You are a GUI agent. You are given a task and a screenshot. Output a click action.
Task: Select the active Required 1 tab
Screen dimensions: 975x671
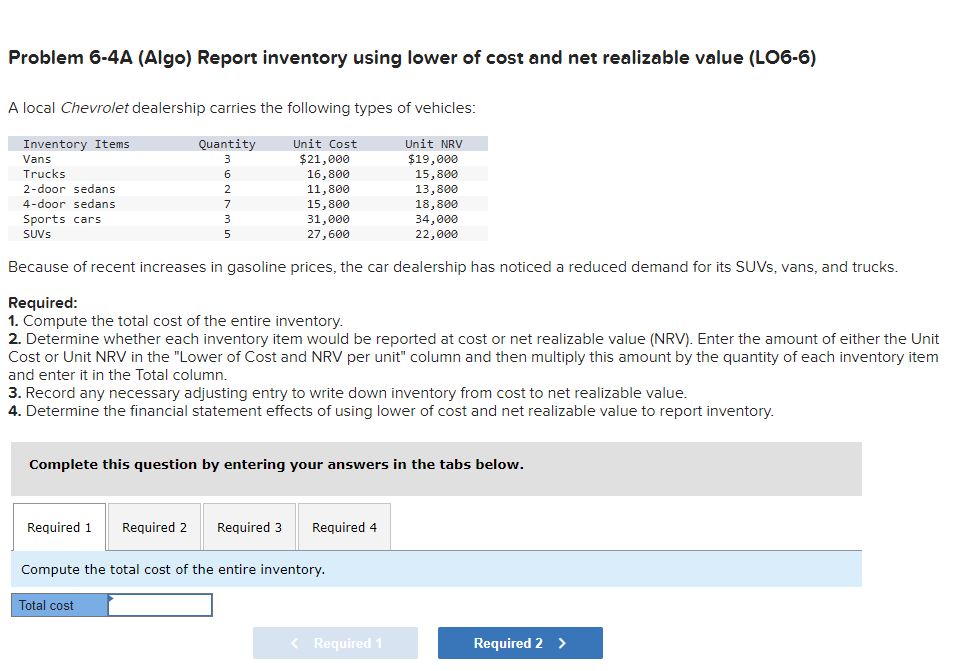click(x=58, y=527)
